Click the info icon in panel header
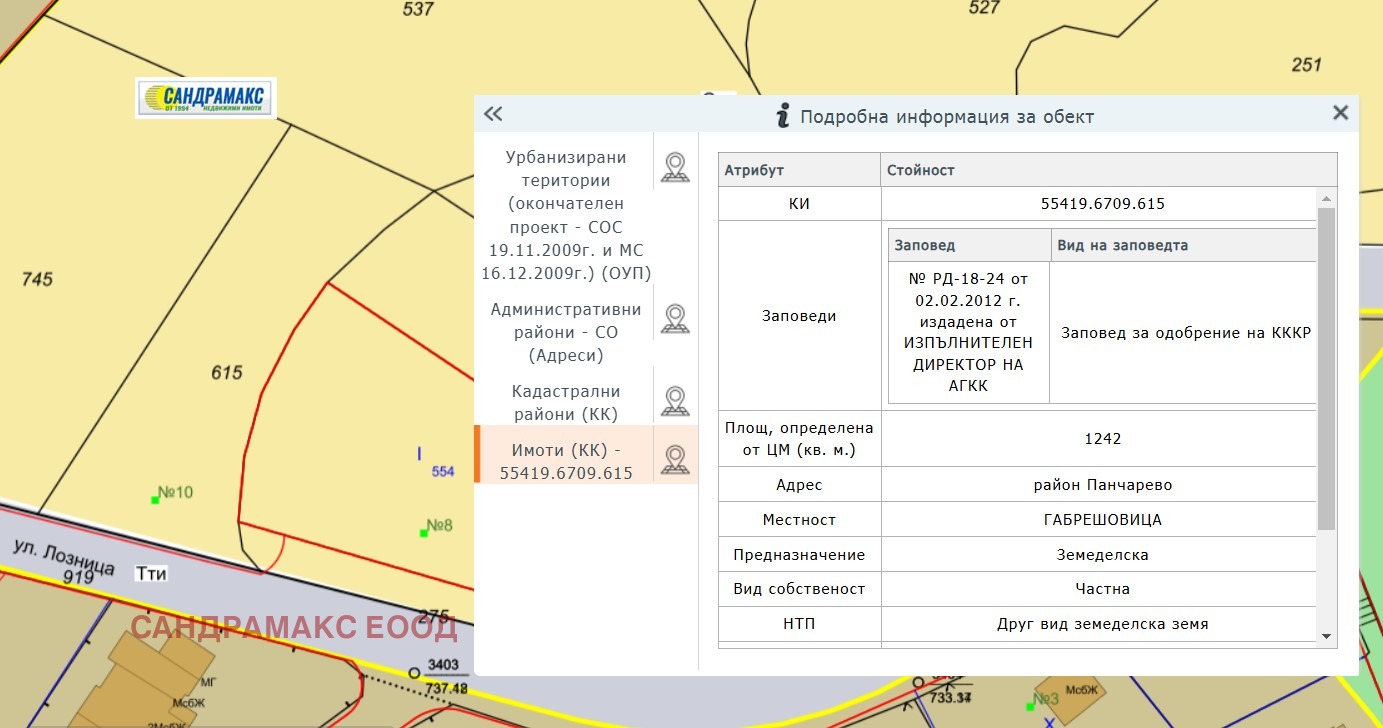 [783, 116]
